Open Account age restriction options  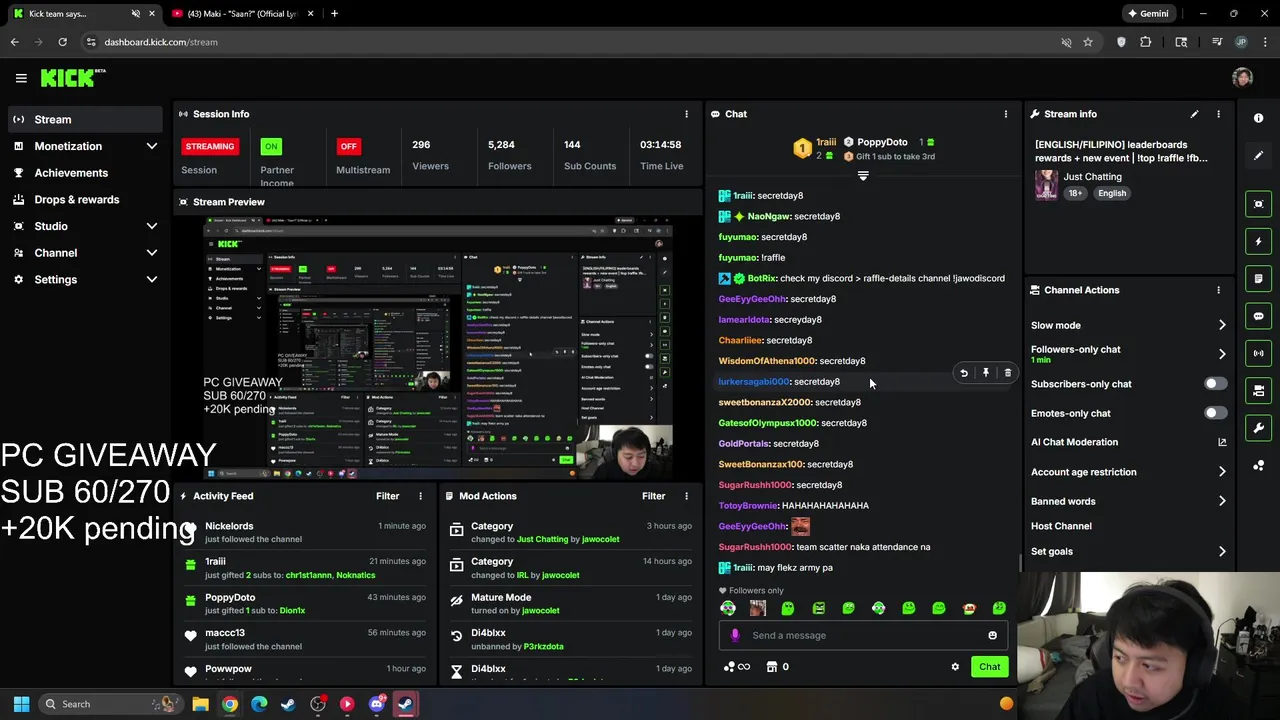pyautogui.click(x=1129, y=472)
